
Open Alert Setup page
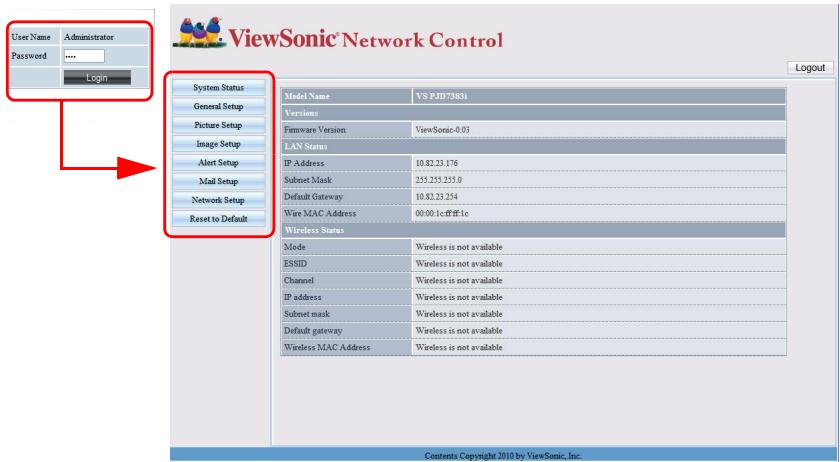click(x=219, y=162)
